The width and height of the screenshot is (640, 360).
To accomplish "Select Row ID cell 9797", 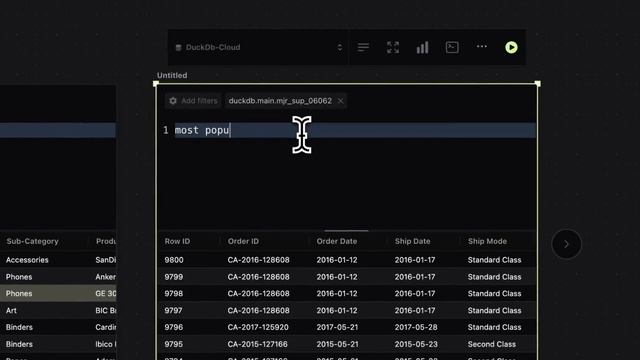I will pyautogui.click(x=173, y=311).
